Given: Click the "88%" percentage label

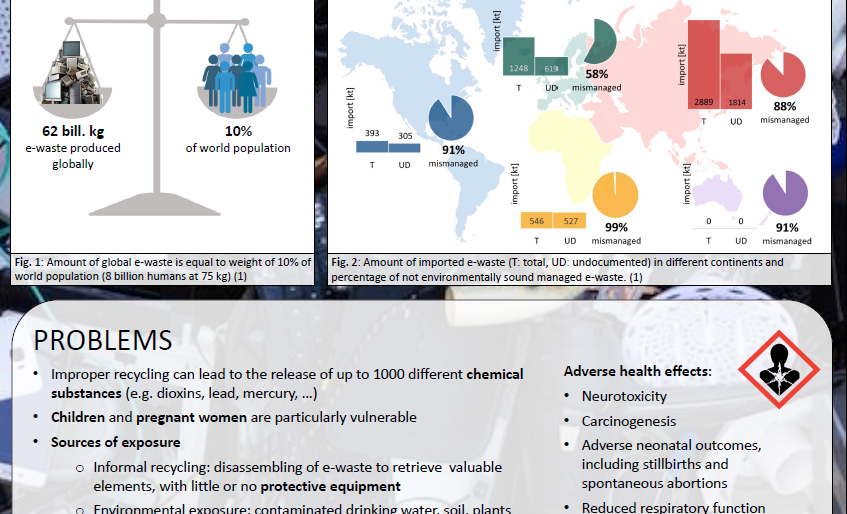Looking at the screenshot, I should pyautogui.click(x=785, y=106).
